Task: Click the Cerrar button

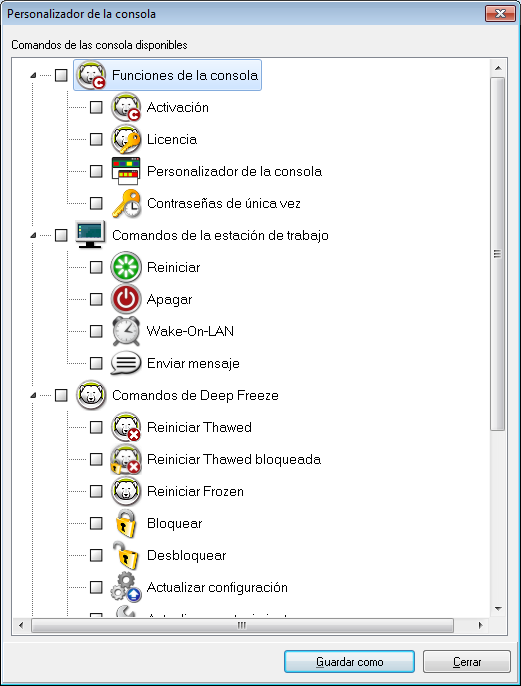Action: 467,662
